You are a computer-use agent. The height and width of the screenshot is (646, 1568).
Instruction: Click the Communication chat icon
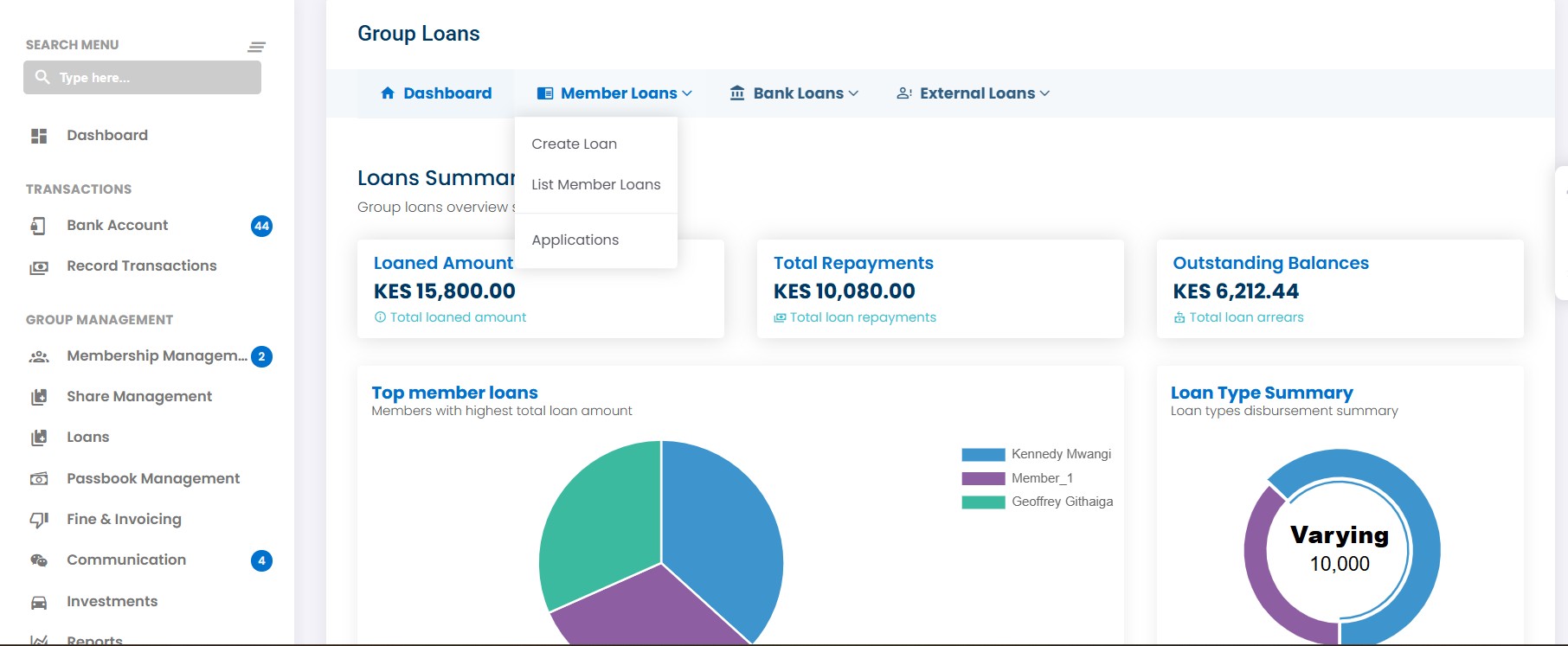[39, 560]
